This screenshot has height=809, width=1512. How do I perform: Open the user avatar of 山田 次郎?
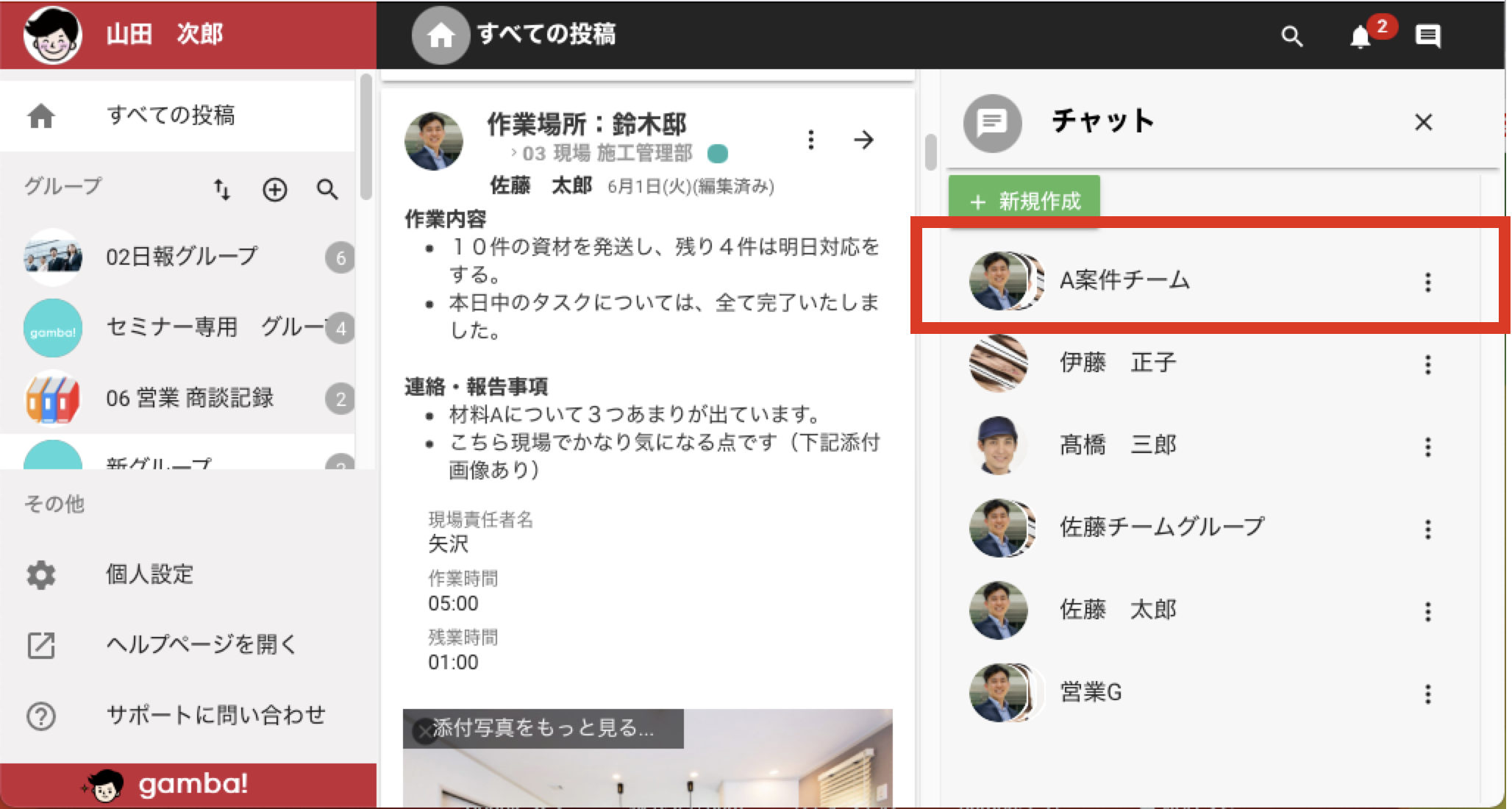pyautogui.click(x=52, y=35)
